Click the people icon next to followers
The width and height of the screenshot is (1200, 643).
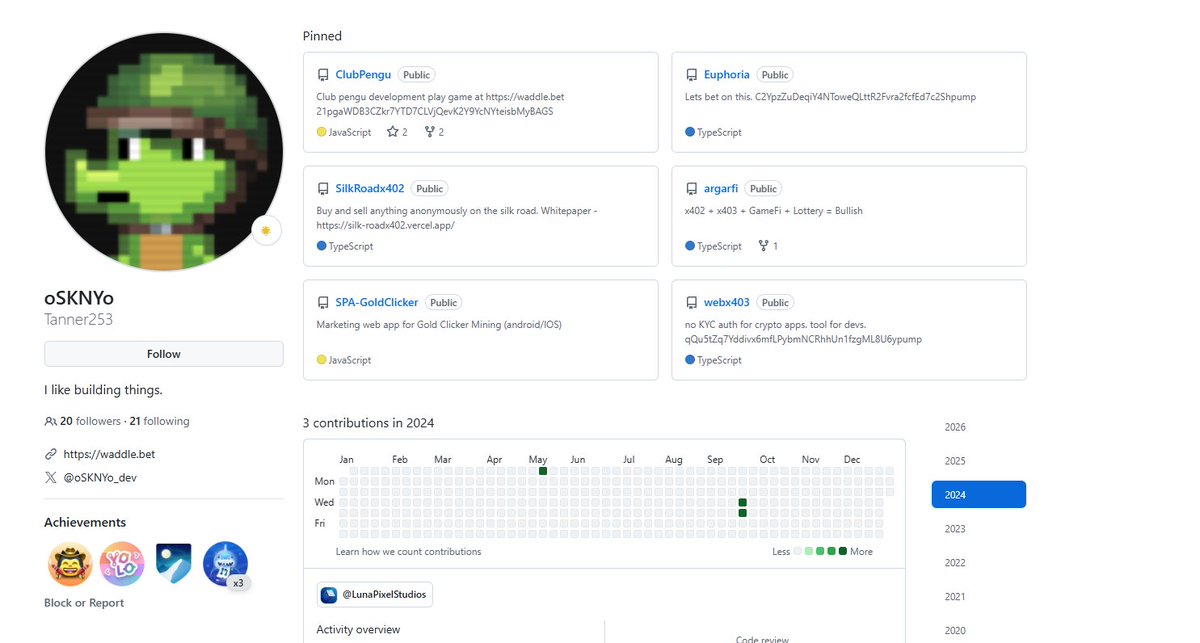pyautogui.click(x=50, y=422)
